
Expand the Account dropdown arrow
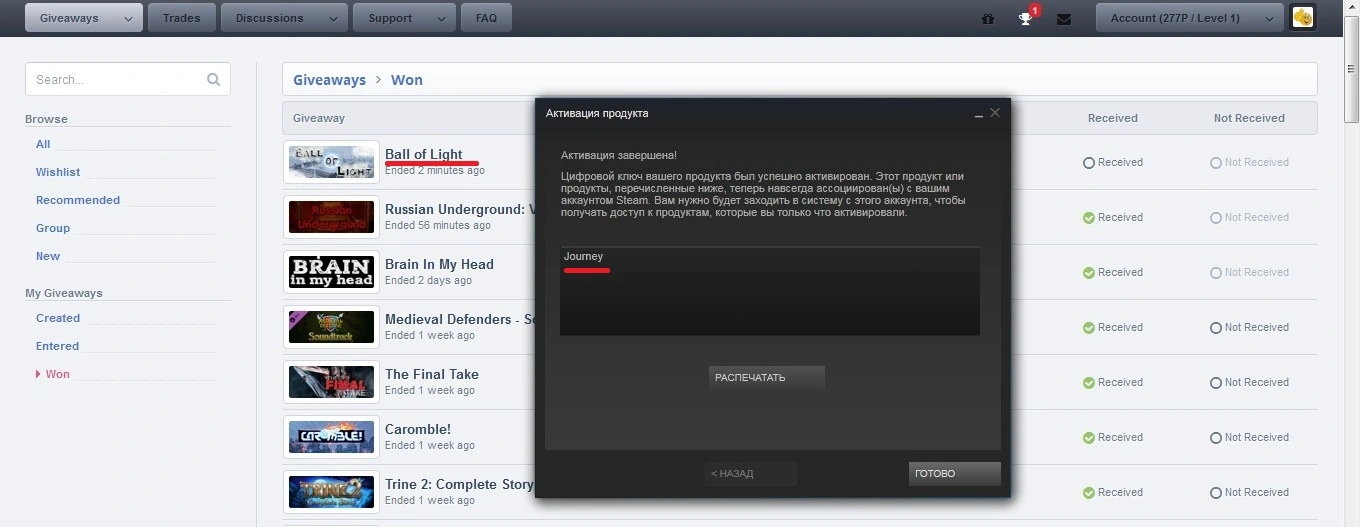1269,18
